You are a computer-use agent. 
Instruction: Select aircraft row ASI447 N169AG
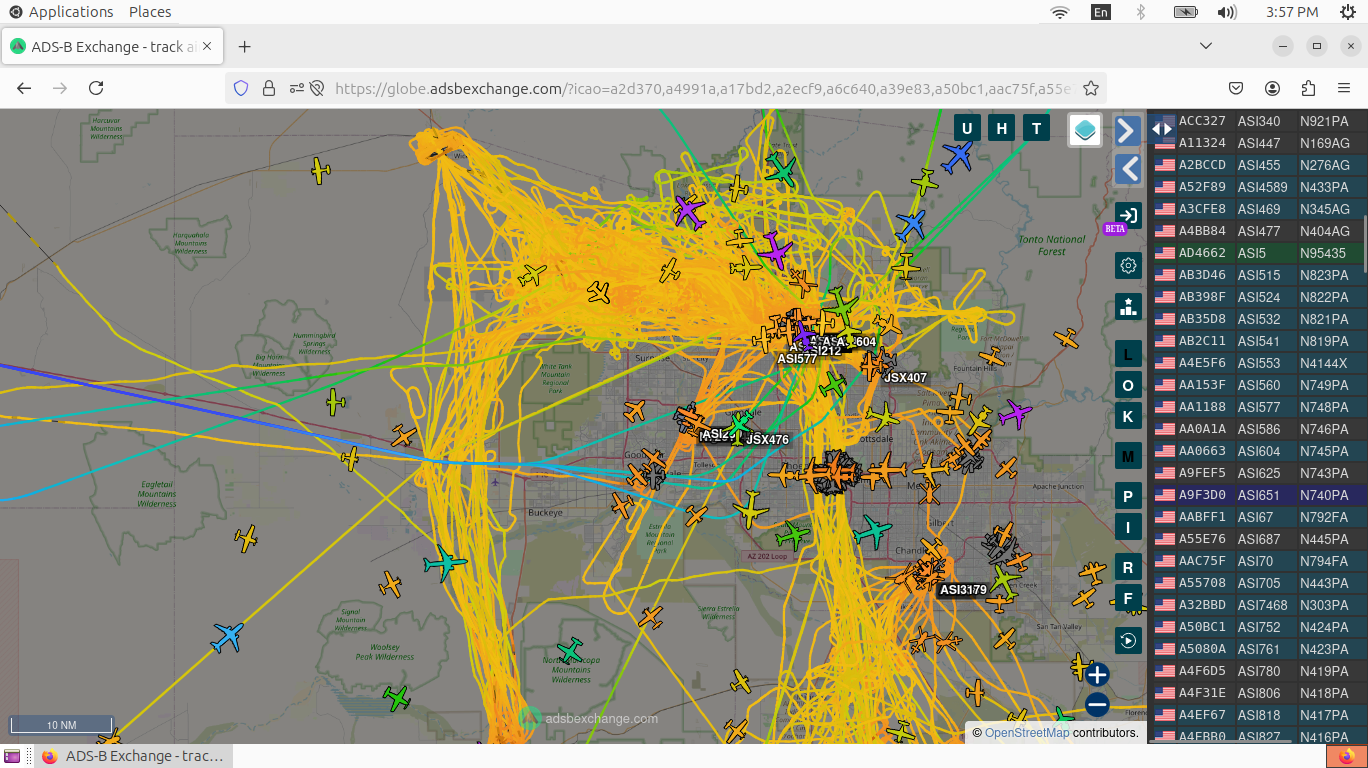point(1257,143)
